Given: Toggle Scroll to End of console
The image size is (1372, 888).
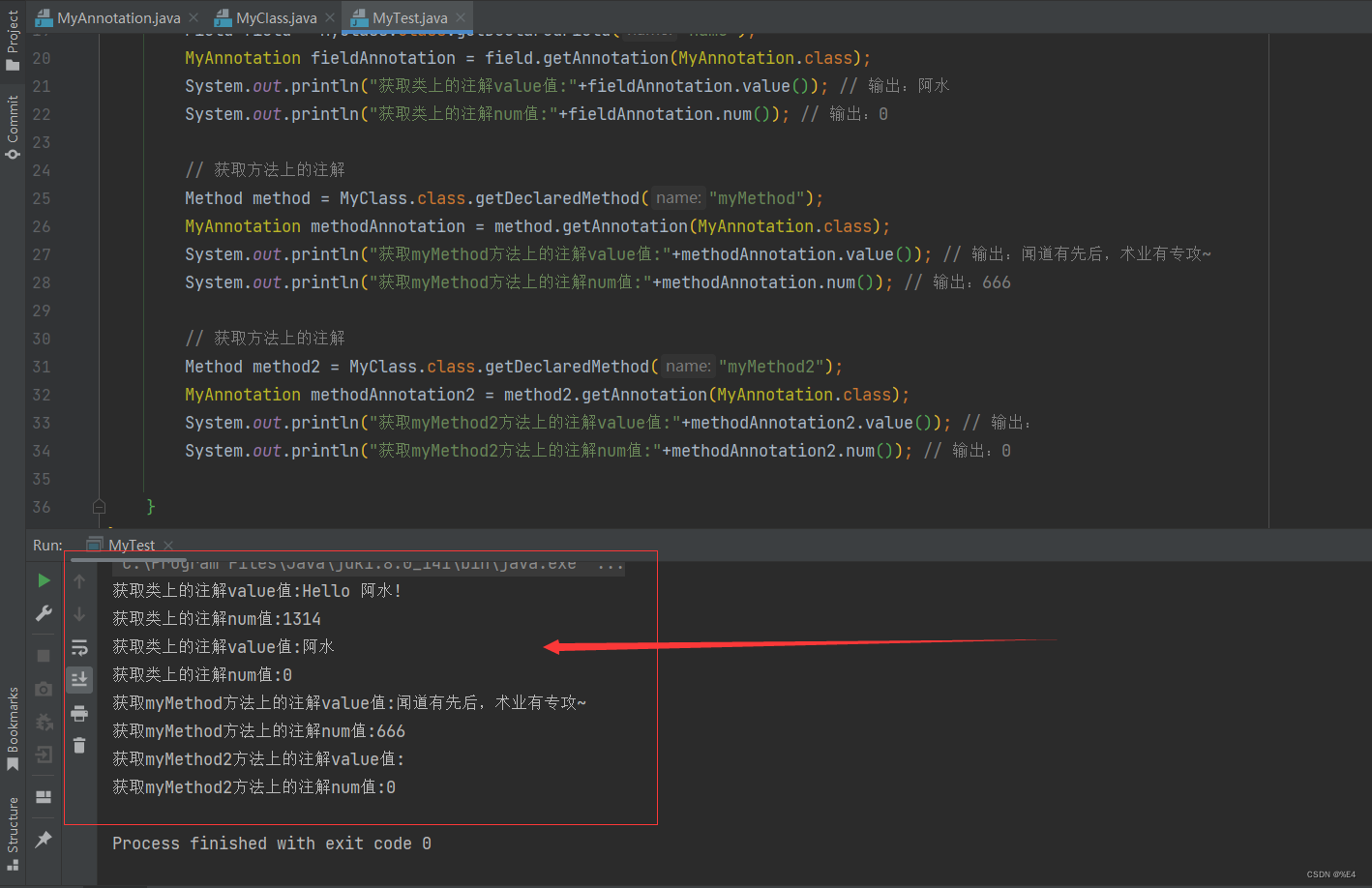Looking at the screenshot, I should click(79, 680).
